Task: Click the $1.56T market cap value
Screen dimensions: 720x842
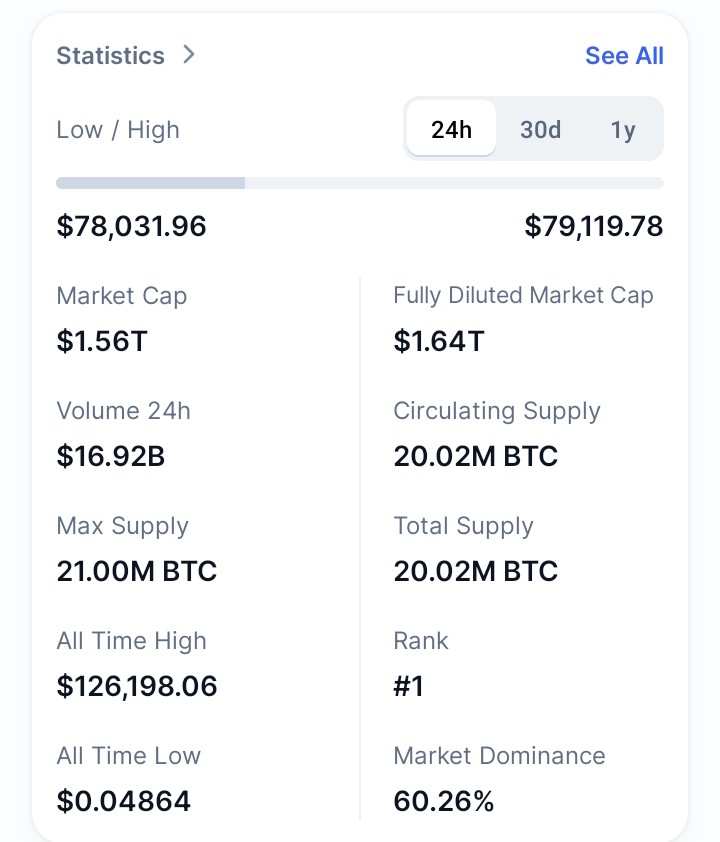Action: (x=102, y=341)
